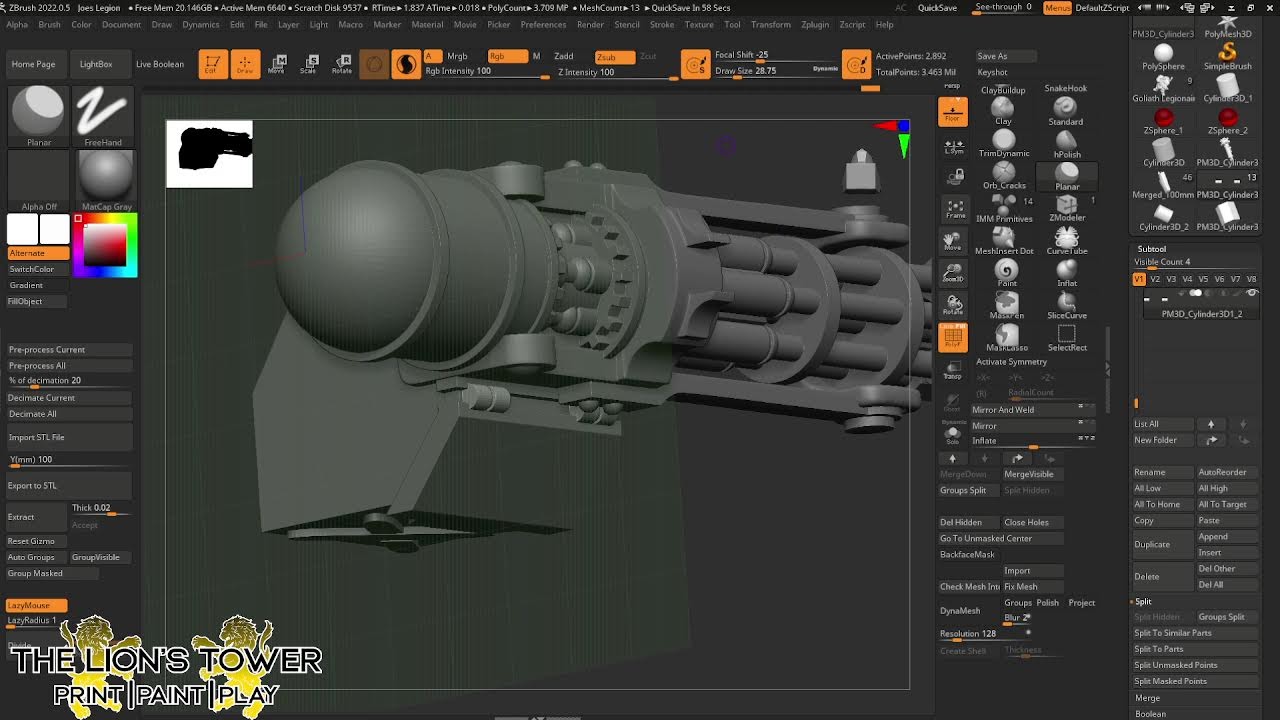The height and width of the screenshot is (720, 1280).
Task: Activate the Rotate tool in top shelf
Action: (x=342, y=64)
